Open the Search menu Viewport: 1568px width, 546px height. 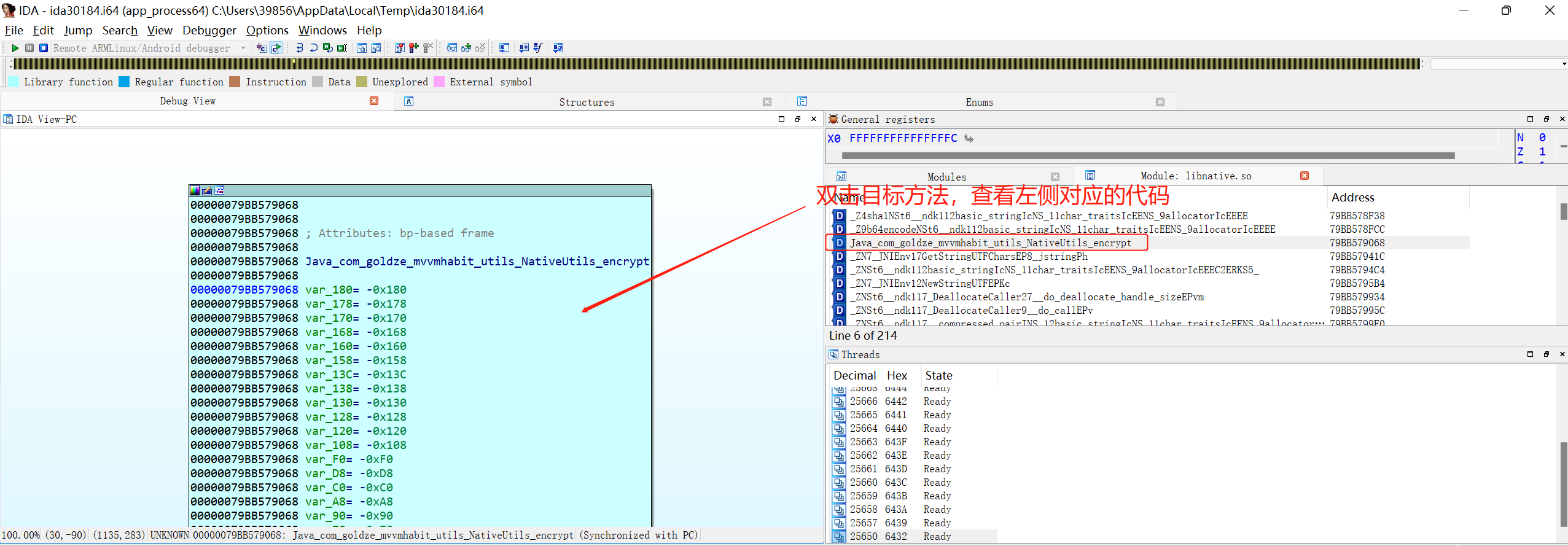point(120,30)
